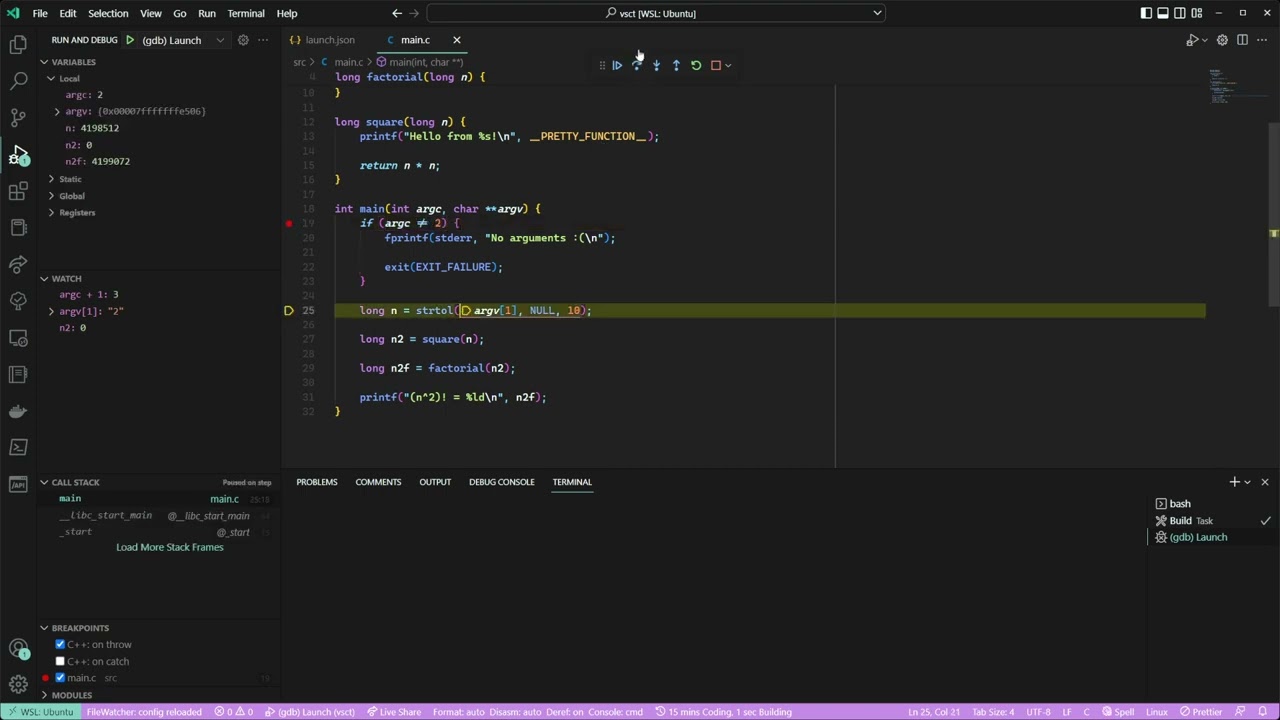Switch to the Debug Console tab
Screen dimensions: 1280x720
click(x=501, y=482)
